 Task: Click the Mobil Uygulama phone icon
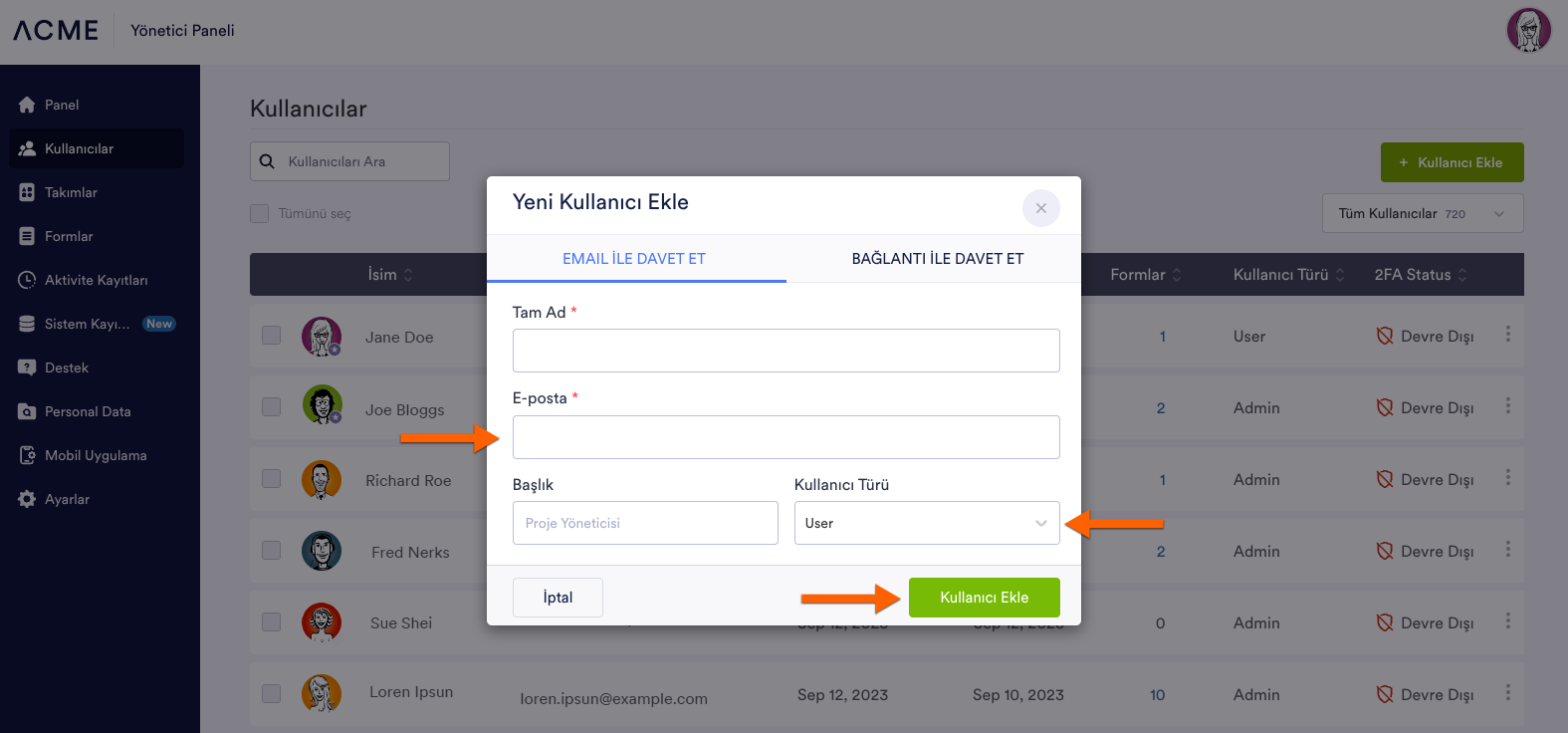[x=27, y=455]
